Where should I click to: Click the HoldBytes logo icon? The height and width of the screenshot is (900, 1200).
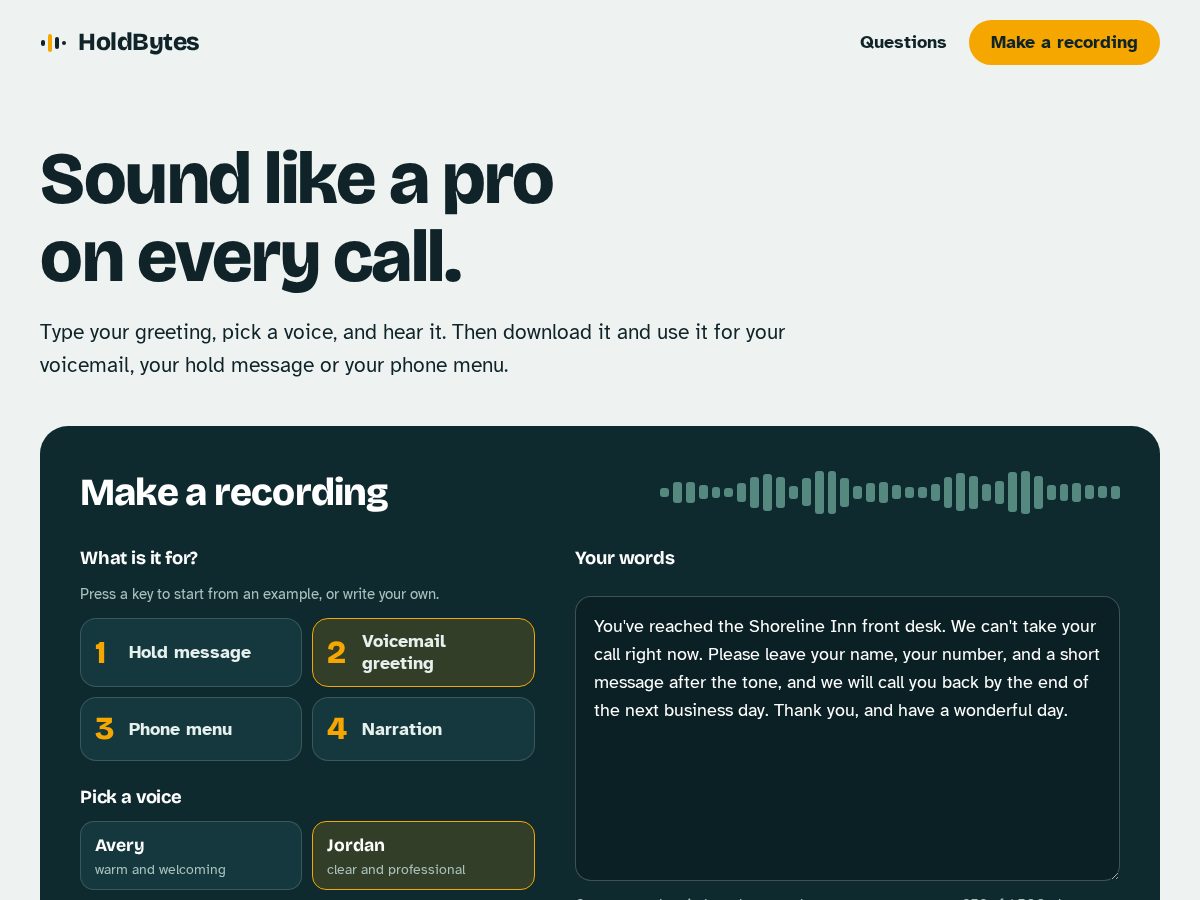coord(53,42)
